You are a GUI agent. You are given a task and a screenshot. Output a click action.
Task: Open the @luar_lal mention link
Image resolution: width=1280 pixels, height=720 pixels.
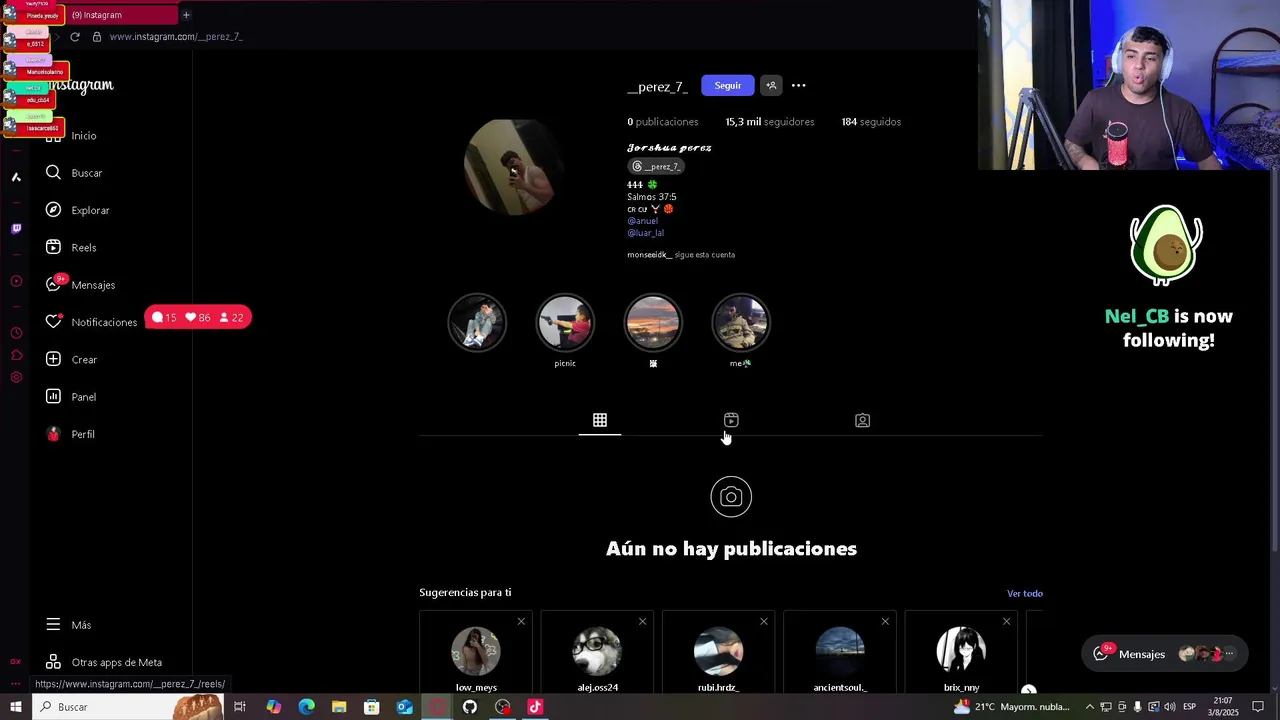[645, 233]
